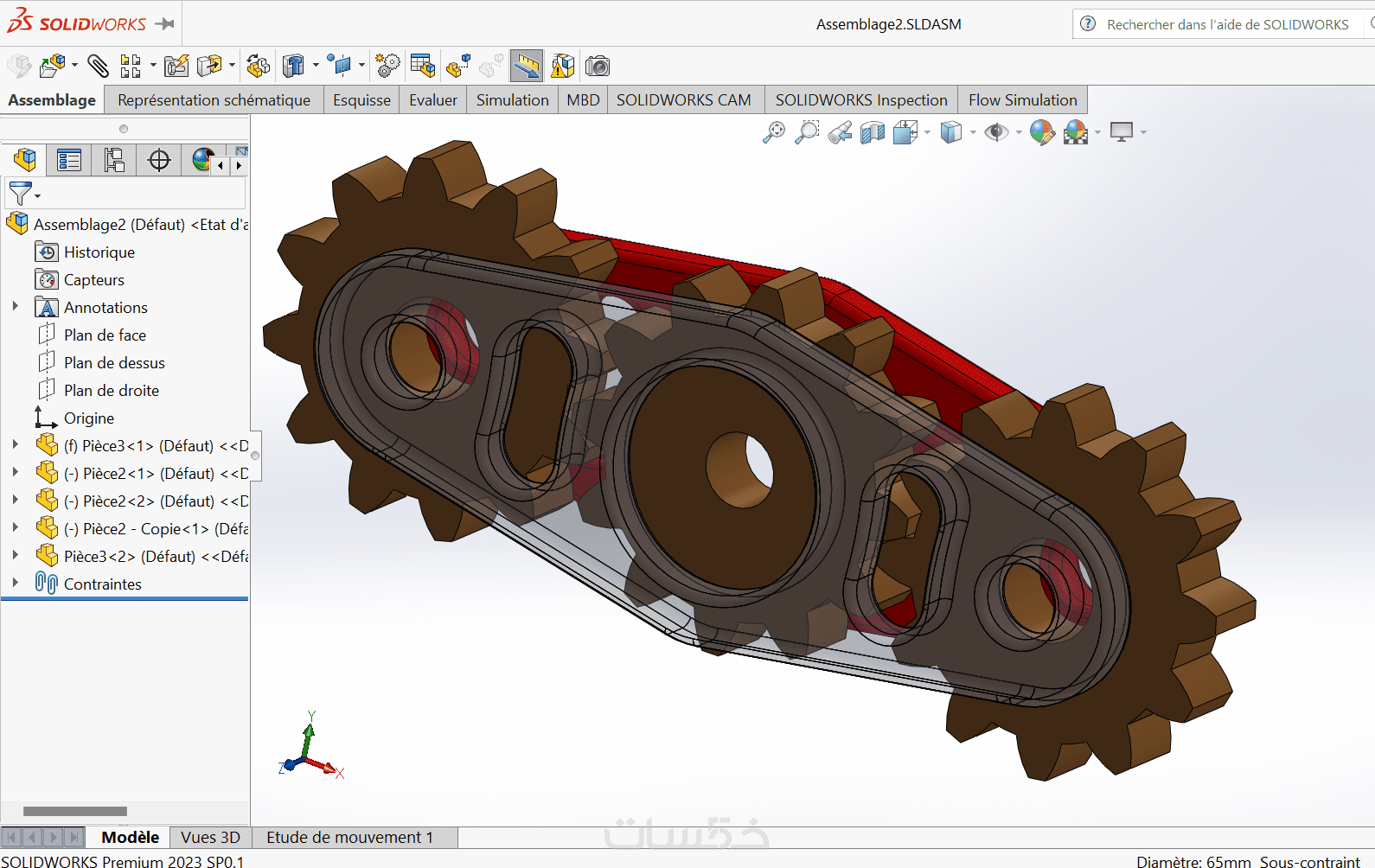Click the paperclip Mate tool icon
The width and height of the screenshot is (1375, 868).
pyautogui.click(x=98, y=66)
